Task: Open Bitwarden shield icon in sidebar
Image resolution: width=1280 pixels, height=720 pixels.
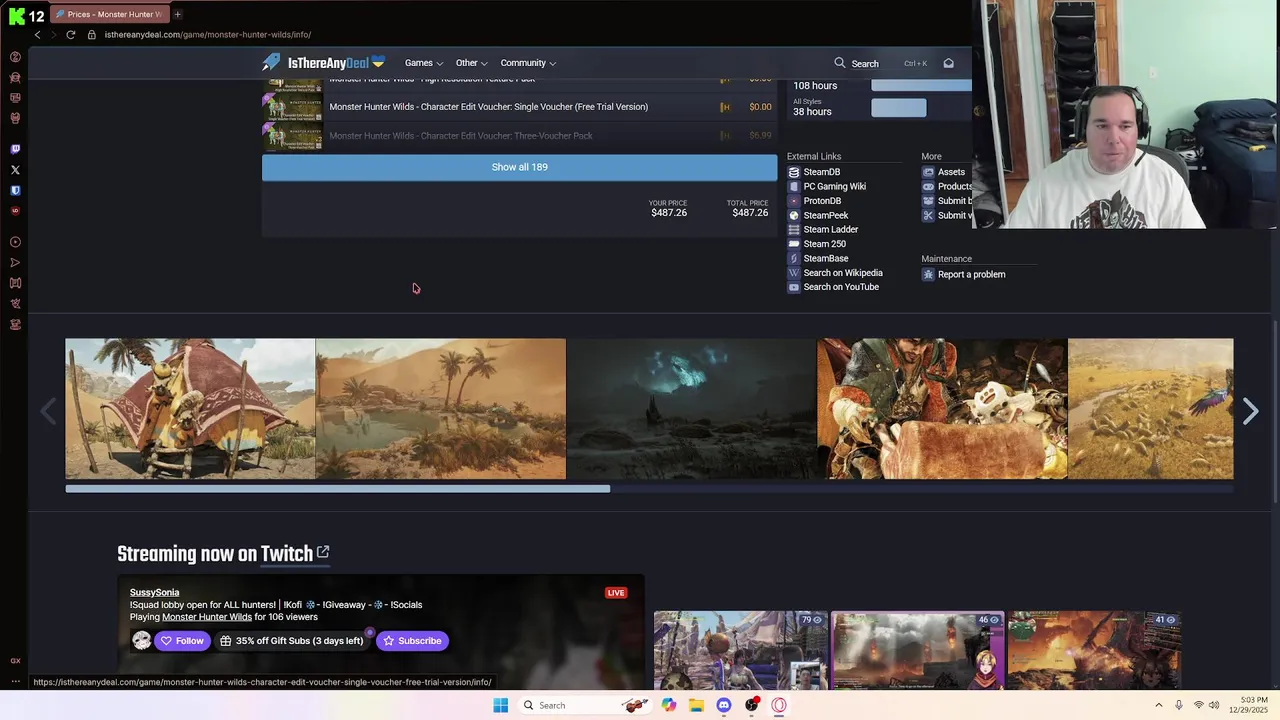Action: pos(15,190)
